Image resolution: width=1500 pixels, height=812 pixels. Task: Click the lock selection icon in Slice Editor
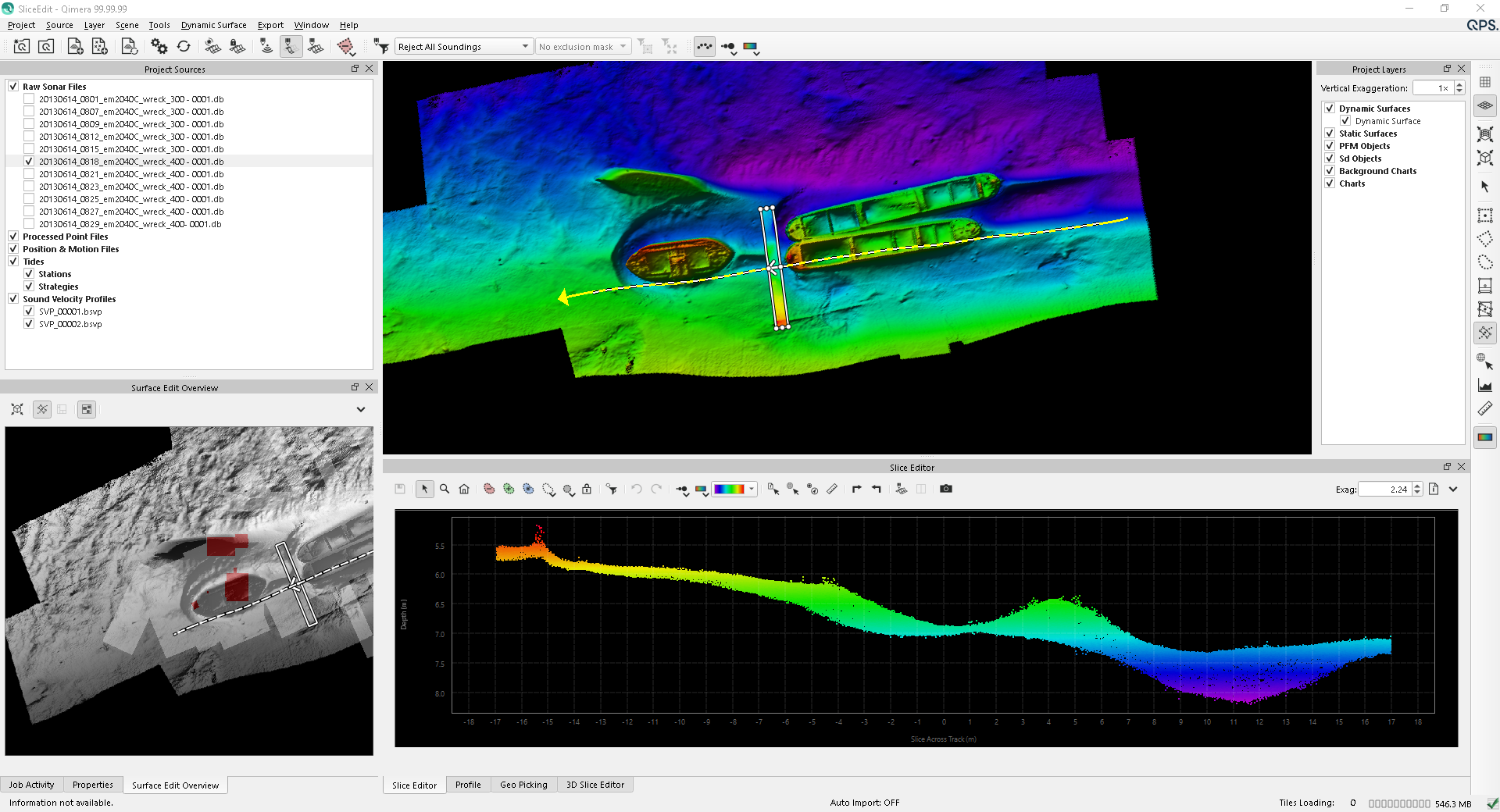click(x=587, y=489)
